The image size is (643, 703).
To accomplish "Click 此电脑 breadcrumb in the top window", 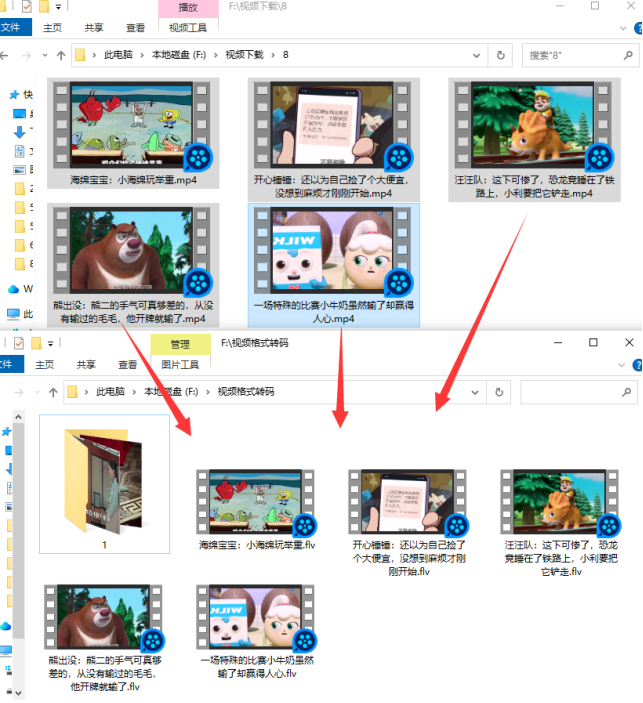I will (x=118, y=55).
